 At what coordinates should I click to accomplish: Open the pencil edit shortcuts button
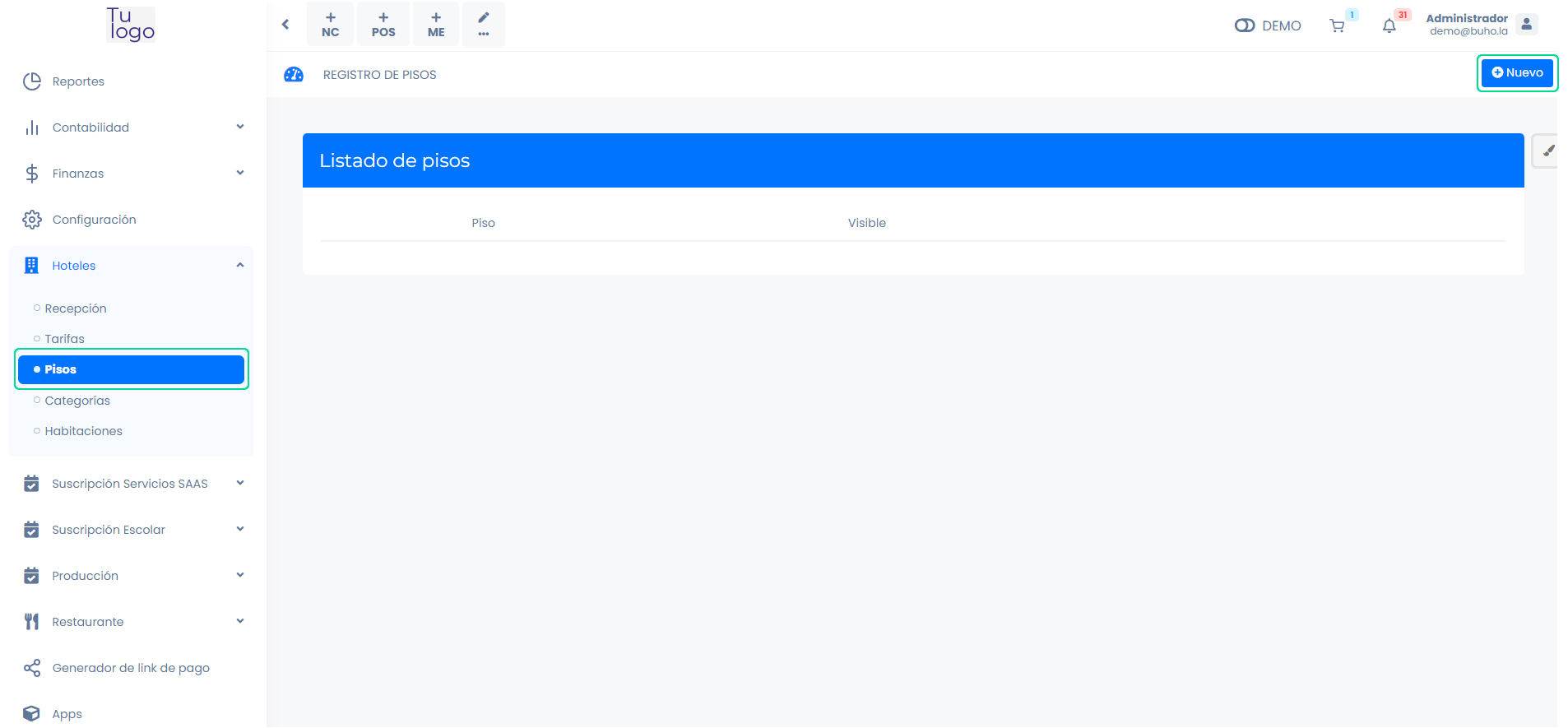pyautogui.click(x=483, y=24)
